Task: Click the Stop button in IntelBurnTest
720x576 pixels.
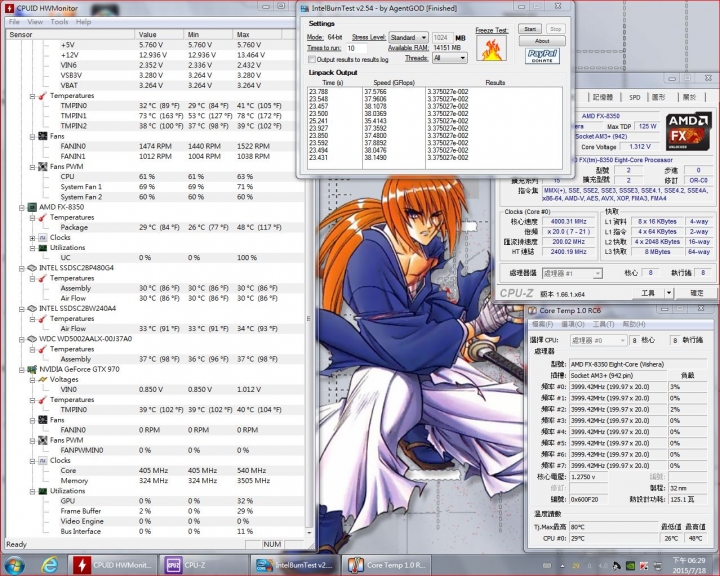Action: pos(555,29)
